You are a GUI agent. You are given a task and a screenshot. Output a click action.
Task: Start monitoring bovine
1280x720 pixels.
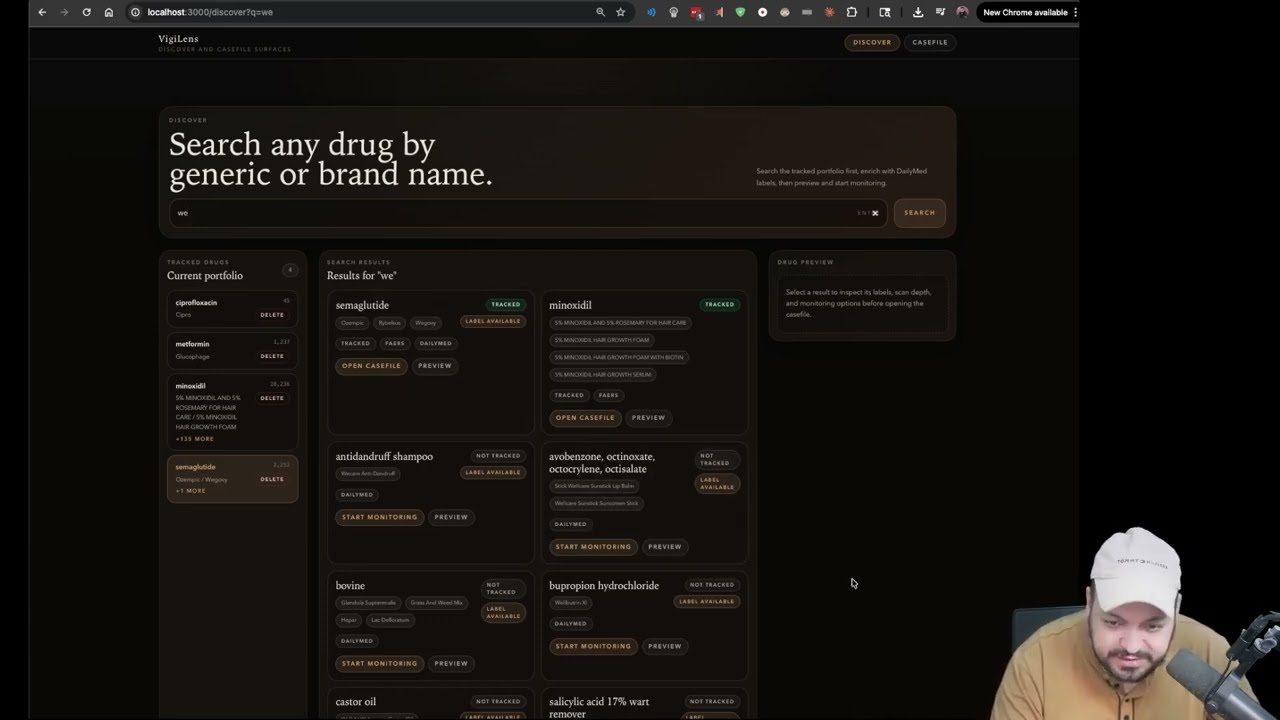click(x=380, y=663)
